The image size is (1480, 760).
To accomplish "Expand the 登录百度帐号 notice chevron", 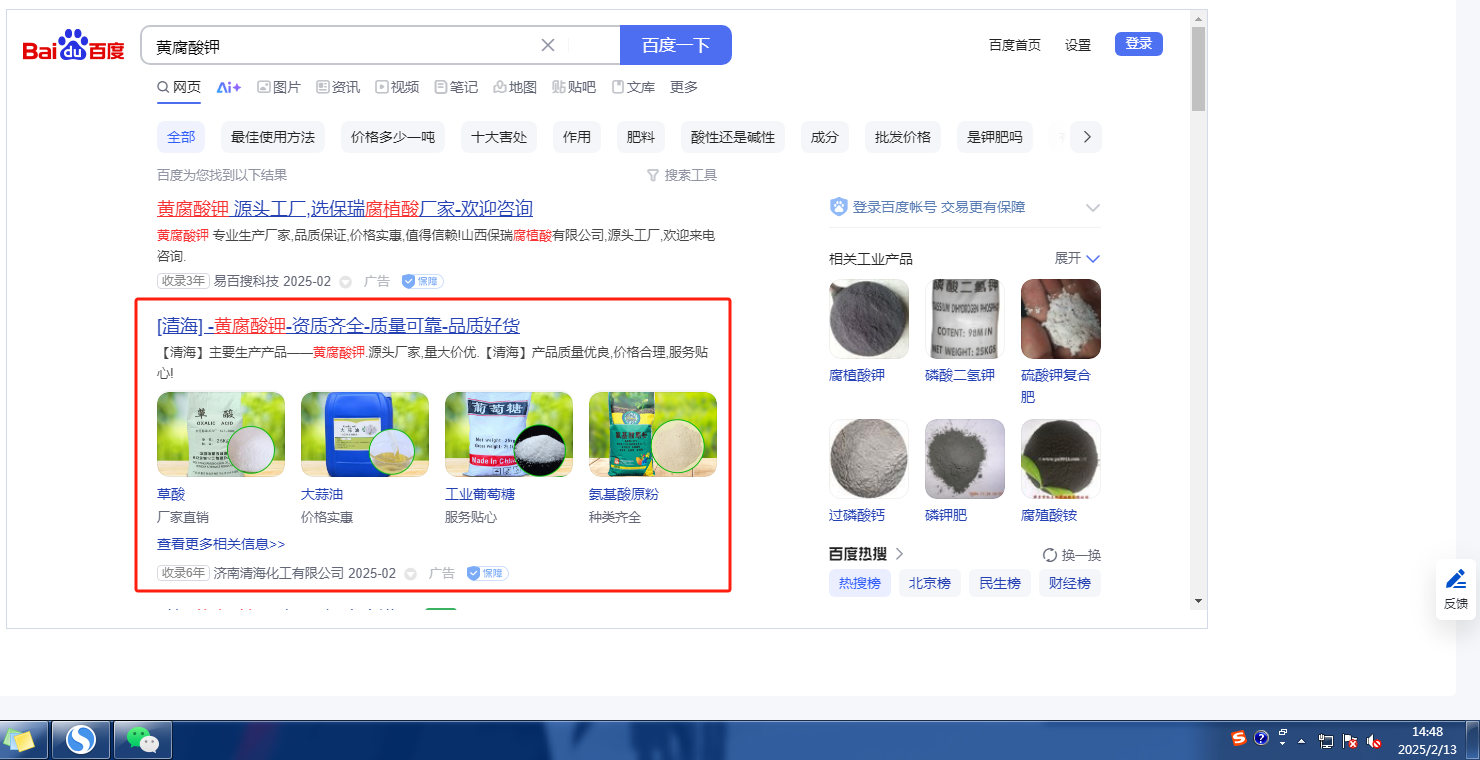I will click(1093, 208).
